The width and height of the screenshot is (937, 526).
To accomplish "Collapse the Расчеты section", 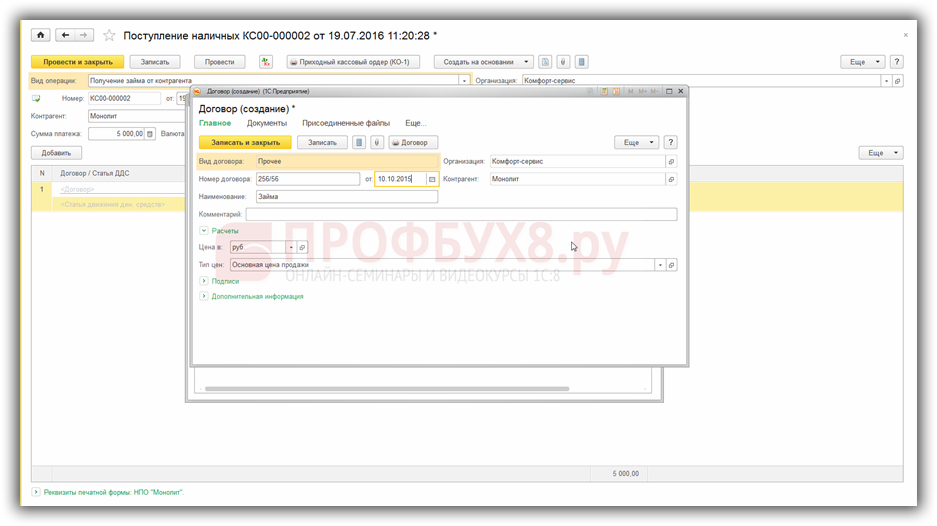I will 204,230.
